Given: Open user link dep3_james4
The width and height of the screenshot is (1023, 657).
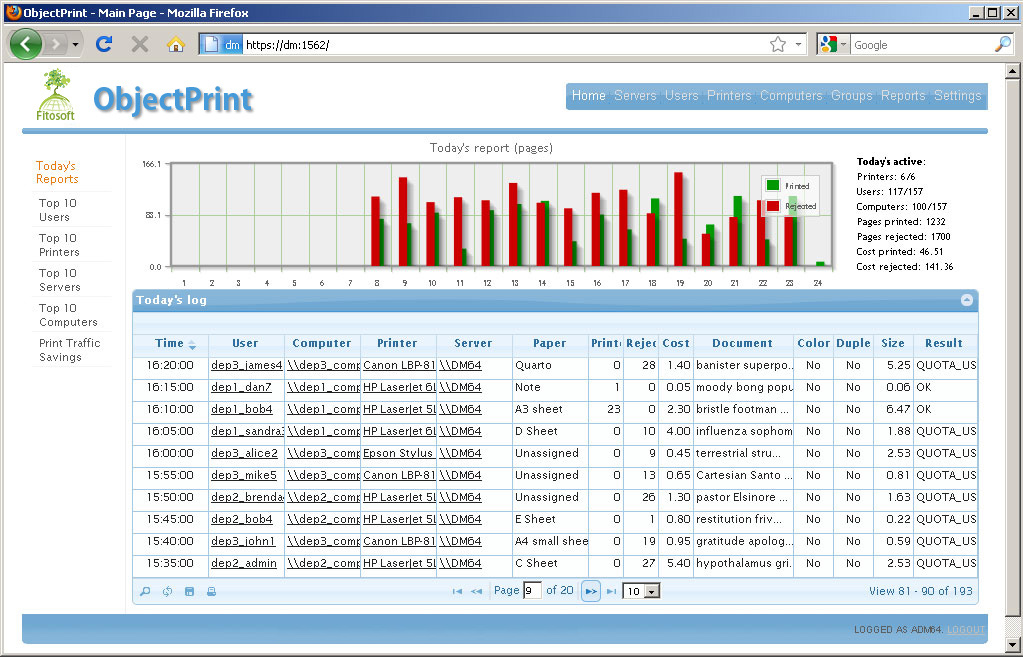Looking at the screenshot, I should coord(247,365).
